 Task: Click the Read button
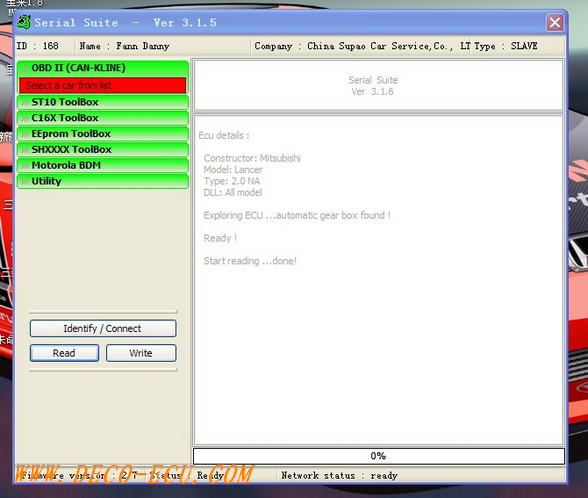tap(64, 353)
